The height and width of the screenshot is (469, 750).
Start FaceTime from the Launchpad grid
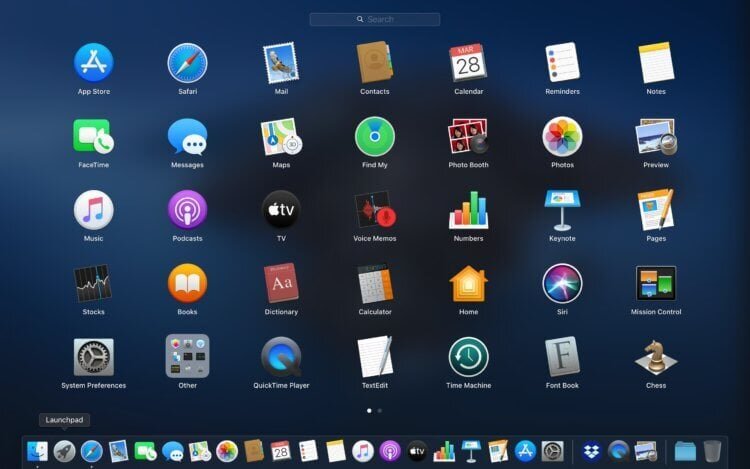(x=94, y=137)
